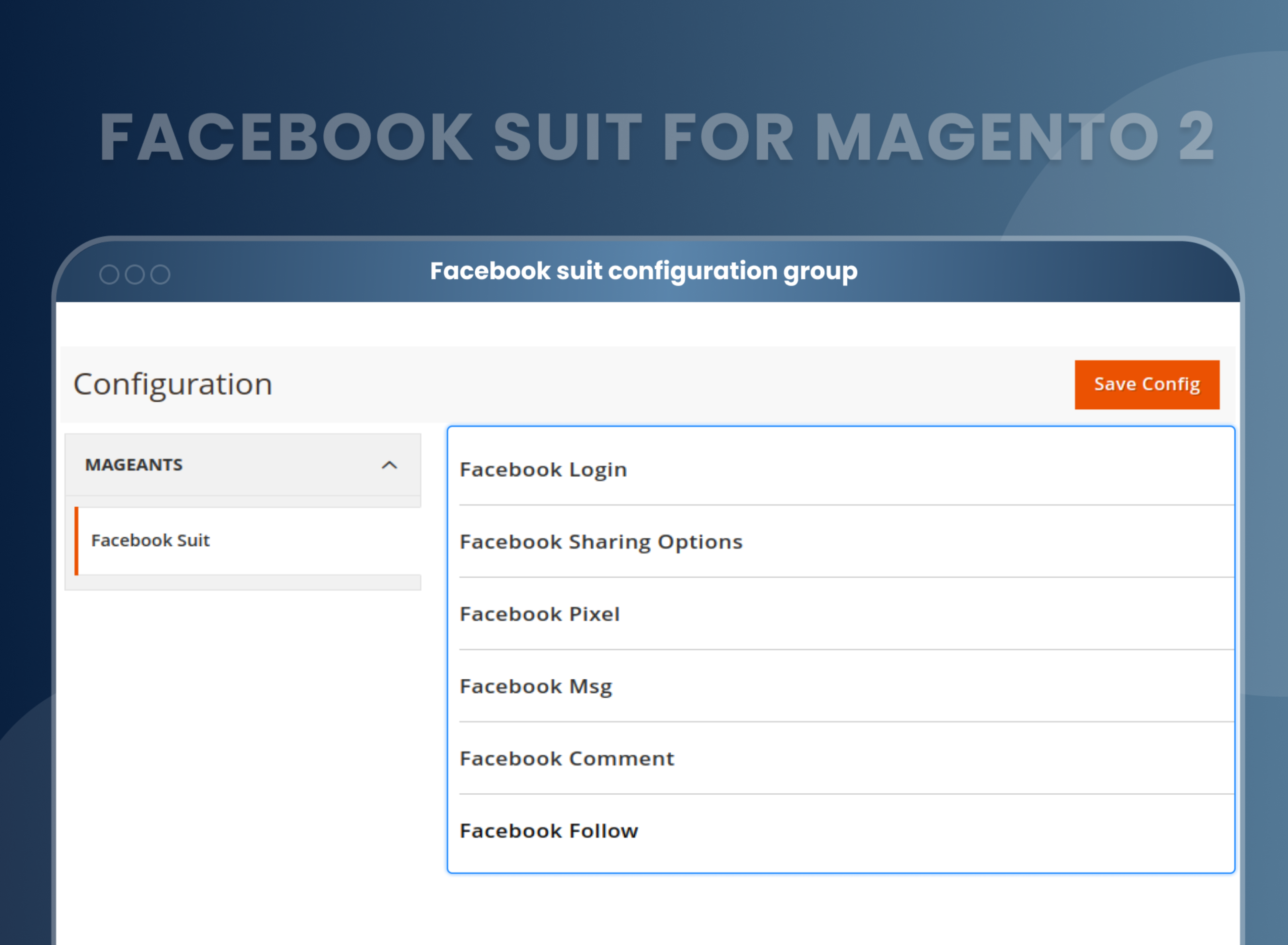Click the third browser window dot

point(161,274)
